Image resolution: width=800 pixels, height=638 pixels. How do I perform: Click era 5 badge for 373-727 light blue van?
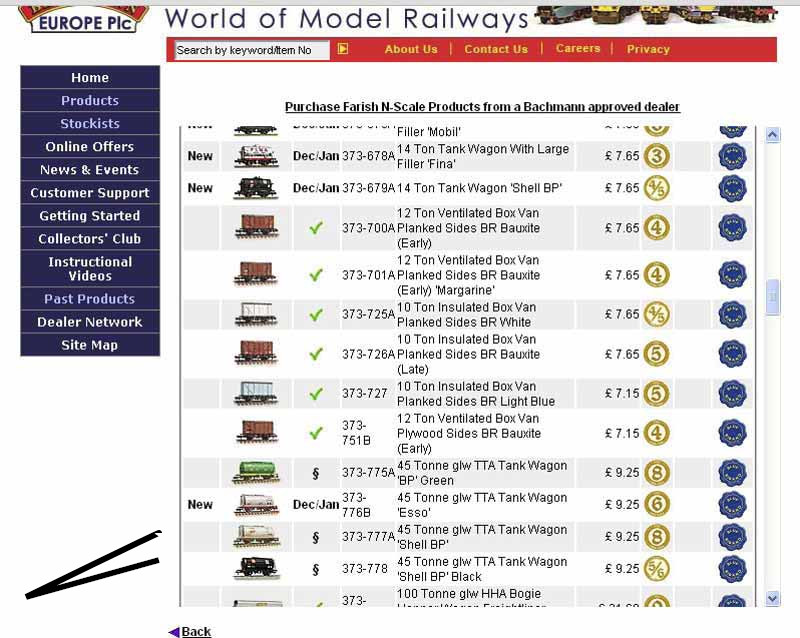656,394
